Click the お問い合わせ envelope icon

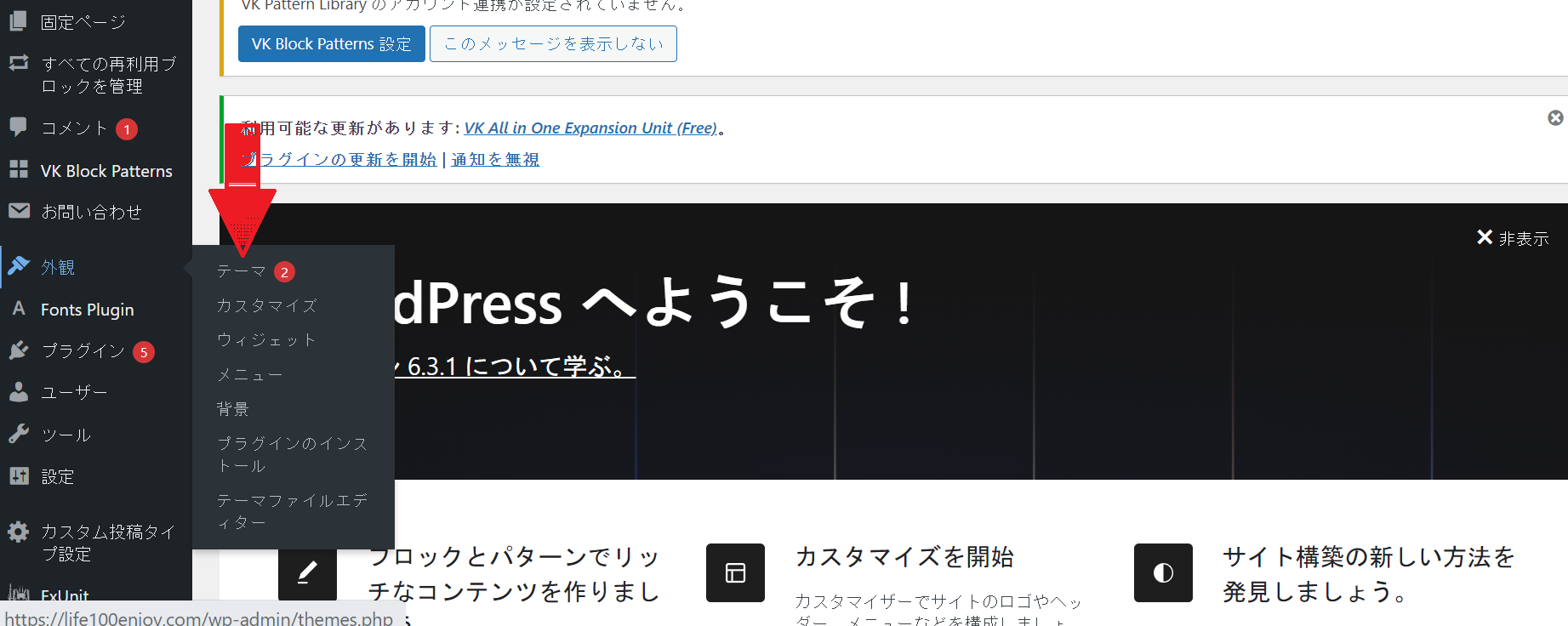click(19, 210)
